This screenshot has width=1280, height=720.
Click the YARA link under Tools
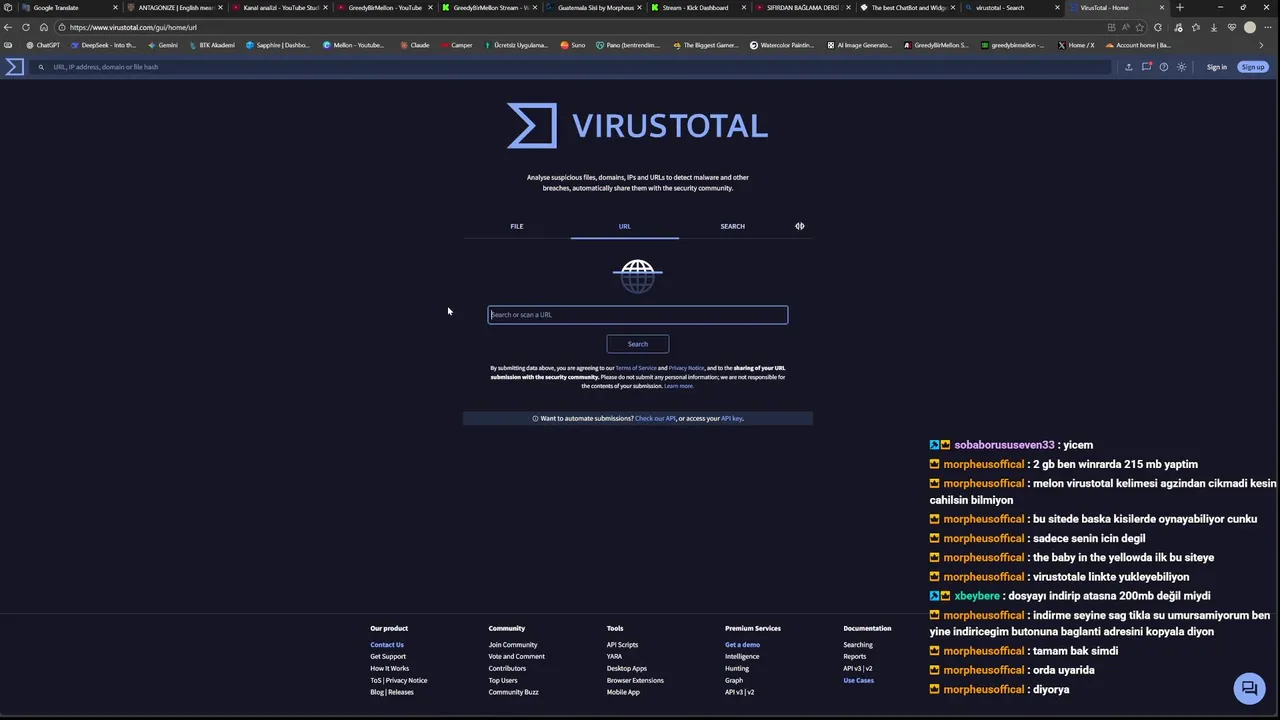(614, 657)
